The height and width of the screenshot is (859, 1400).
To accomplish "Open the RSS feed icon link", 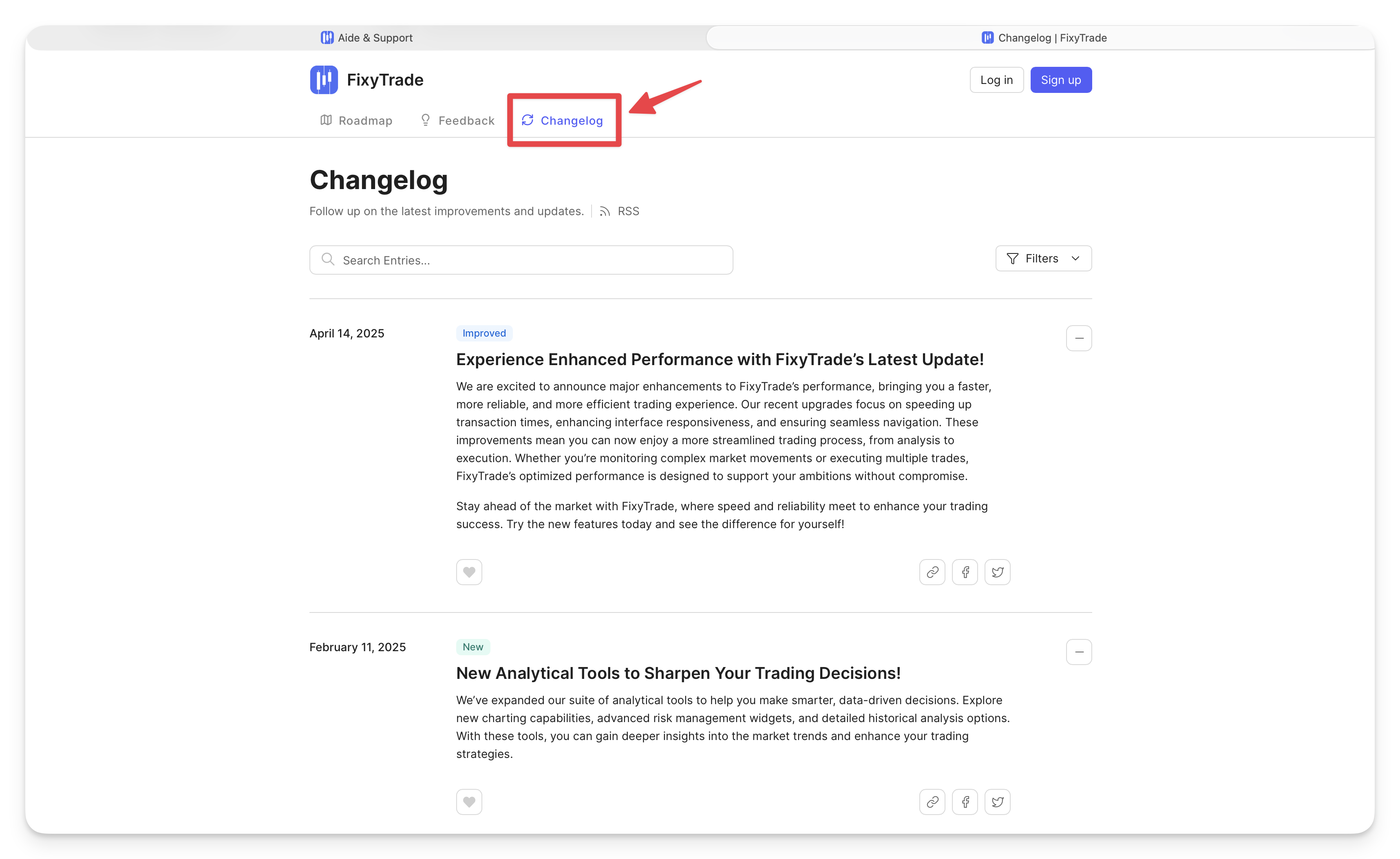I will [605, 211].
